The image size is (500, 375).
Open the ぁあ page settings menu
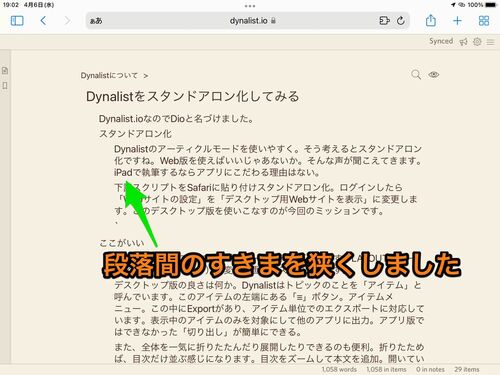[96, 21]
